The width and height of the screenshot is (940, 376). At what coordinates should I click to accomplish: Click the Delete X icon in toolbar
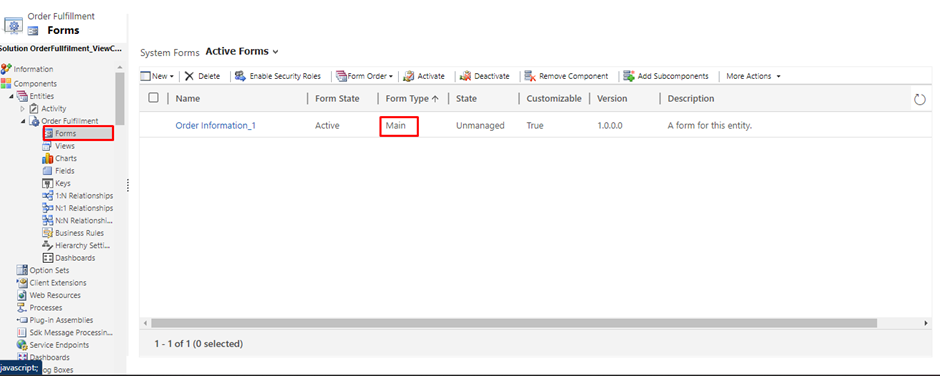[x=189, y=76]
